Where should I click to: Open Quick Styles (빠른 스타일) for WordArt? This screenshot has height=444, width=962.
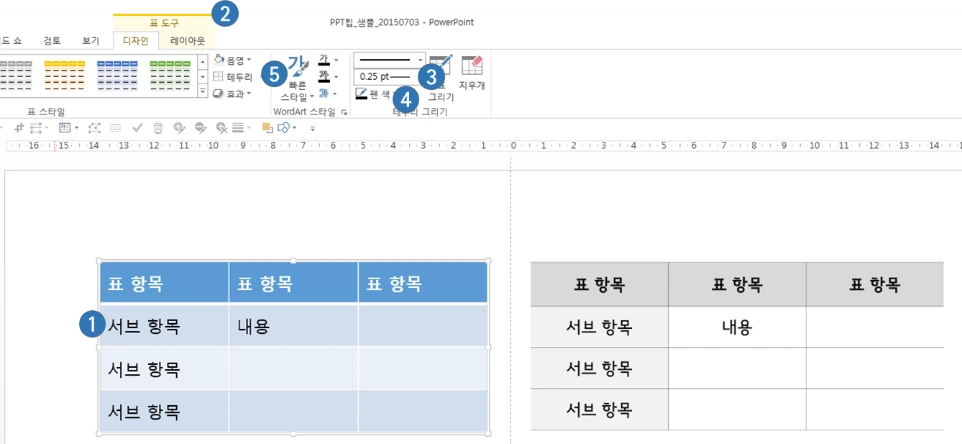(297, 78)
